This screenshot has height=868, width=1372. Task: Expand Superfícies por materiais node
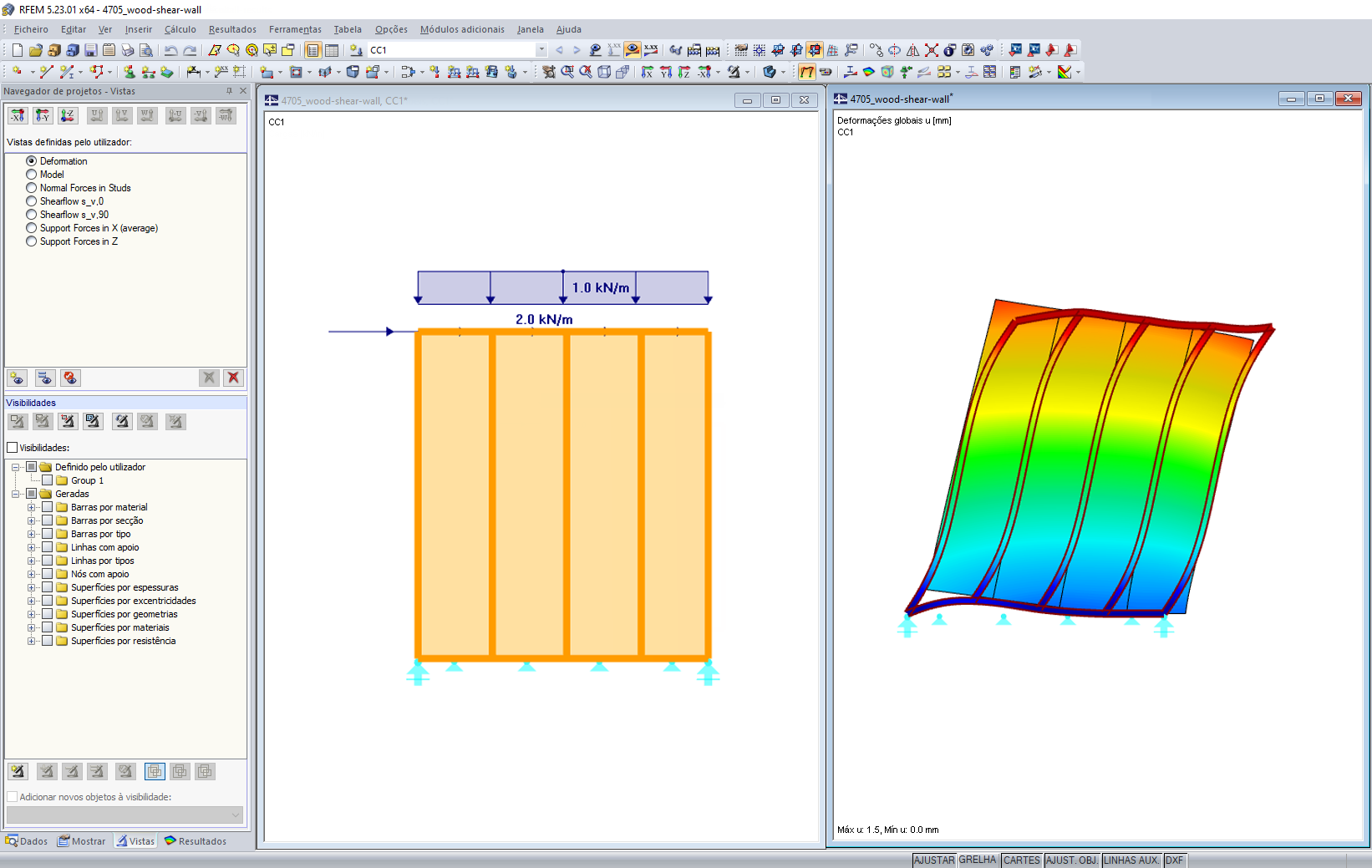(32, 627)
